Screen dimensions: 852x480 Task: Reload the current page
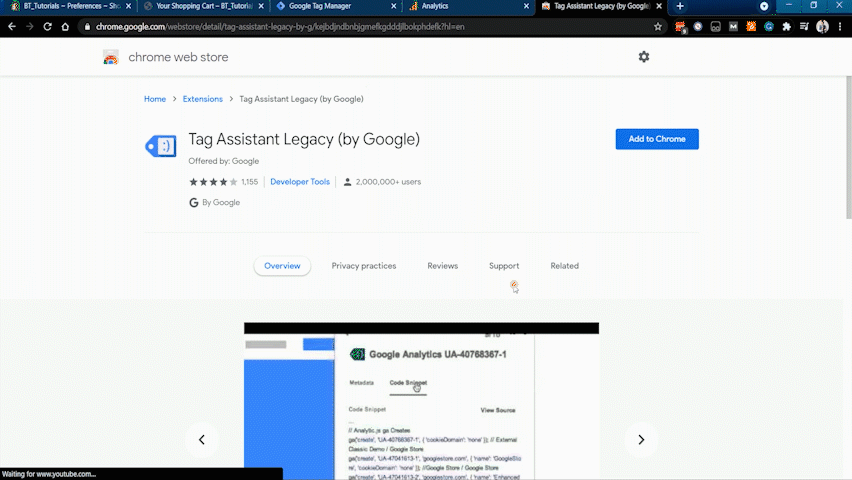47,27
